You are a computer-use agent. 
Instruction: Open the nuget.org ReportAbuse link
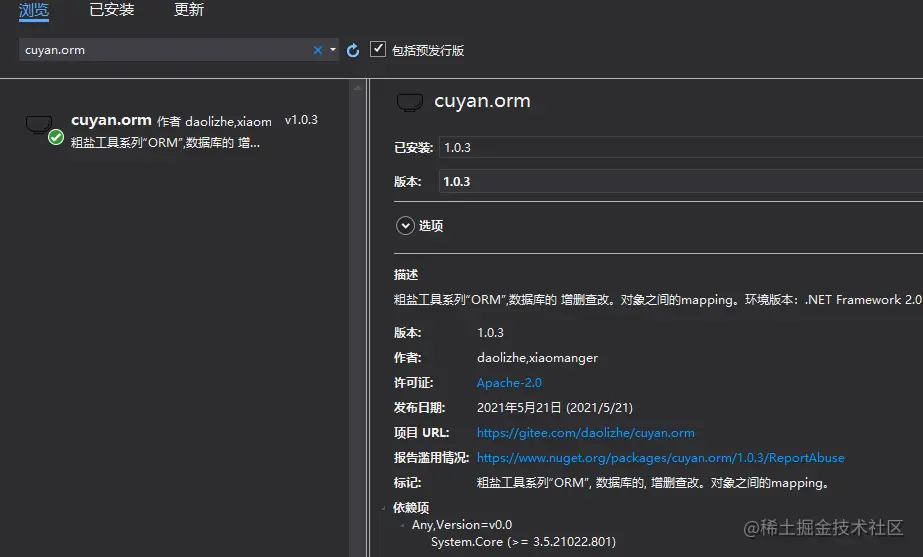pos(660,457)
